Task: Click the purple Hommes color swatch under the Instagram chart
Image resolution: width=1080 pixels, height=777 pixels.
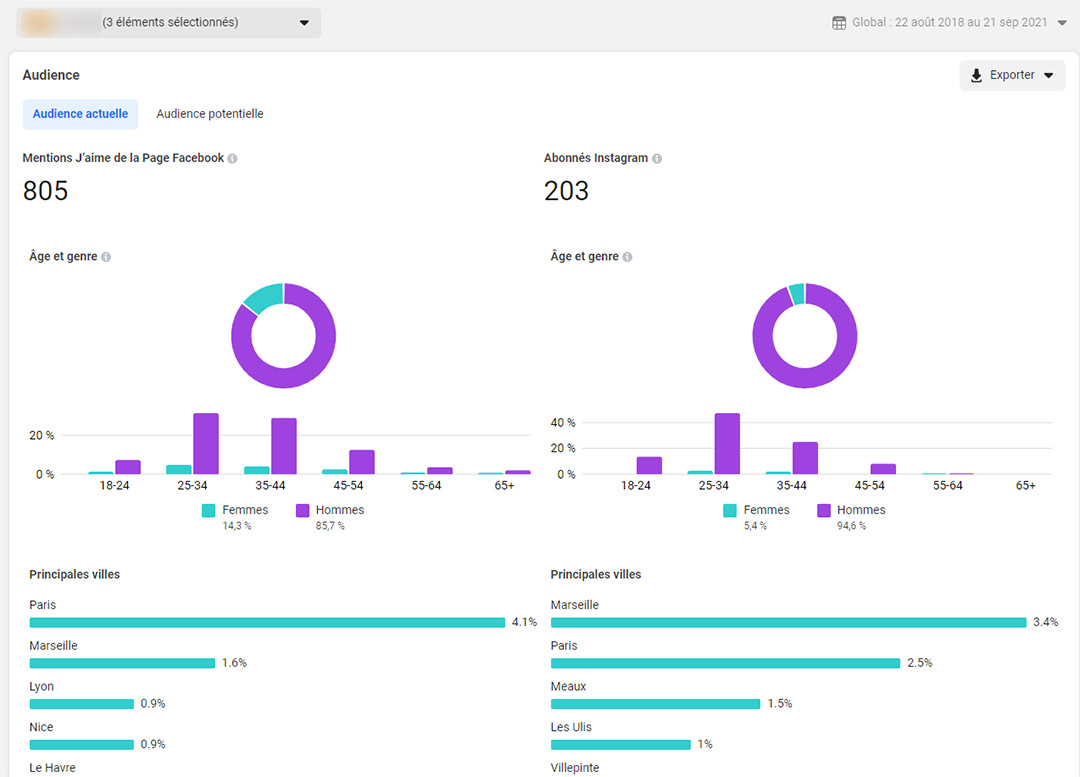Action: [x=824, y=510]
